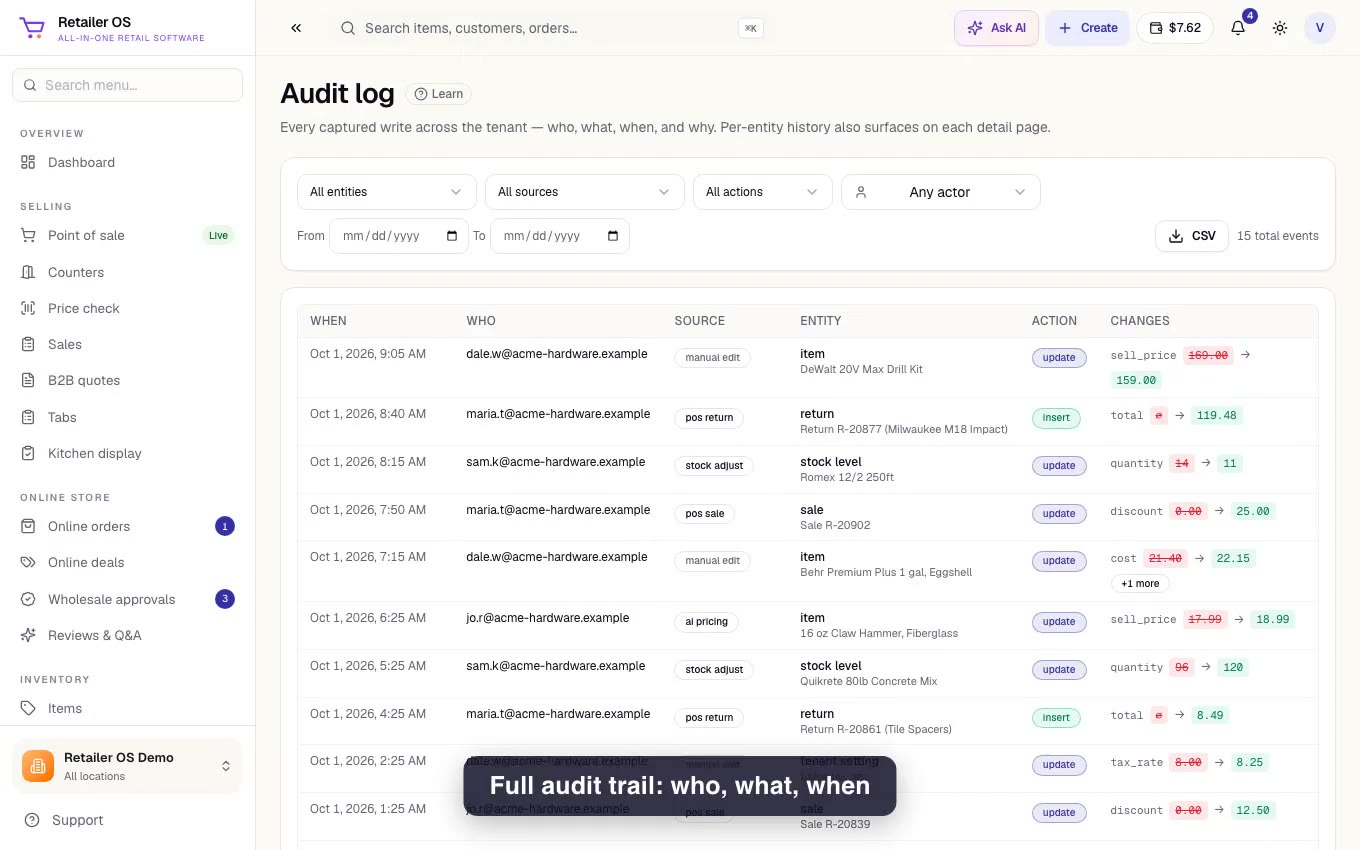Click the Kitchen display icon

point(28,453)
